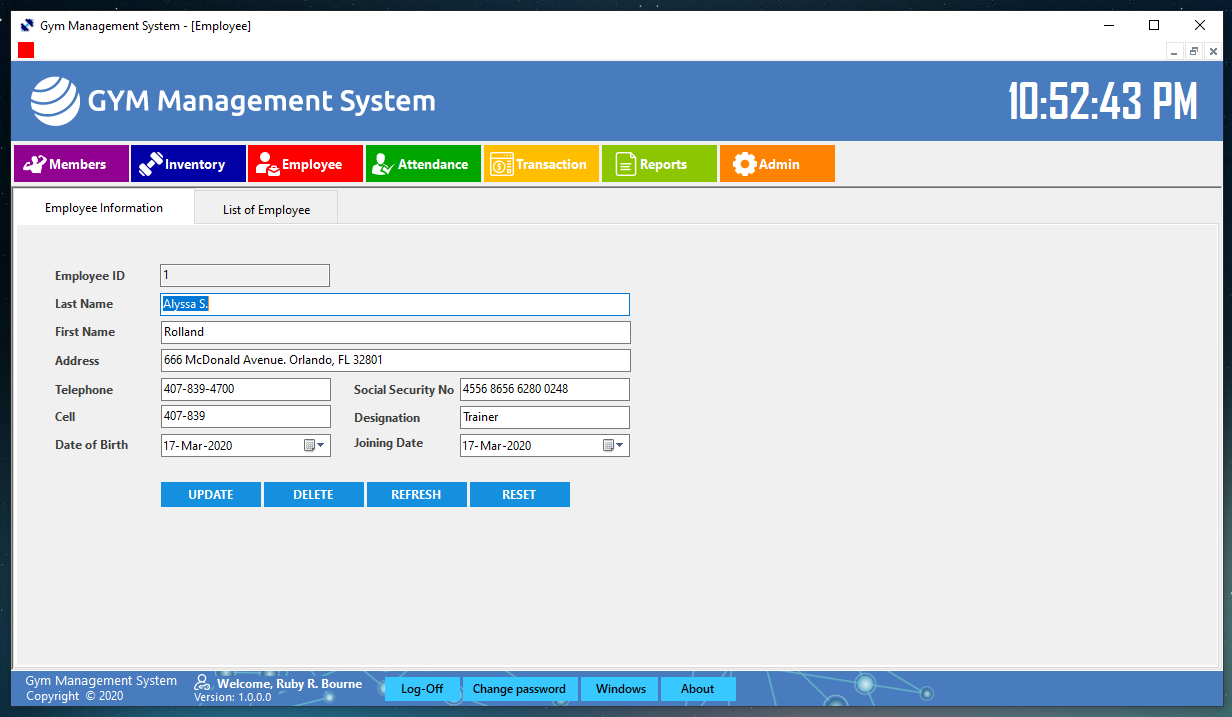Click the Joining Date date text
Viewport: 1232px width, 717px height.
tap(497, 446)
